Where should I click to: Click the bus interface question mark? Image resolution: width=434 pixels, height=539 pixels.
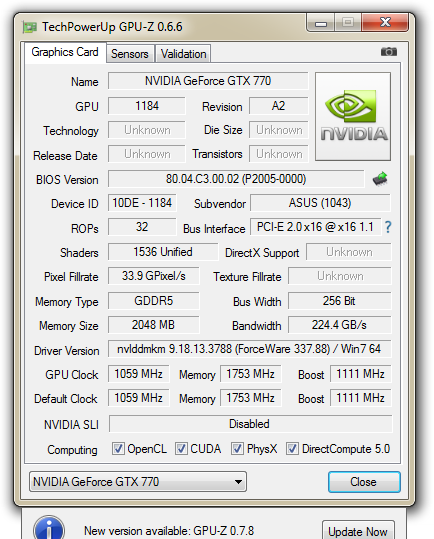click(388, 227)
